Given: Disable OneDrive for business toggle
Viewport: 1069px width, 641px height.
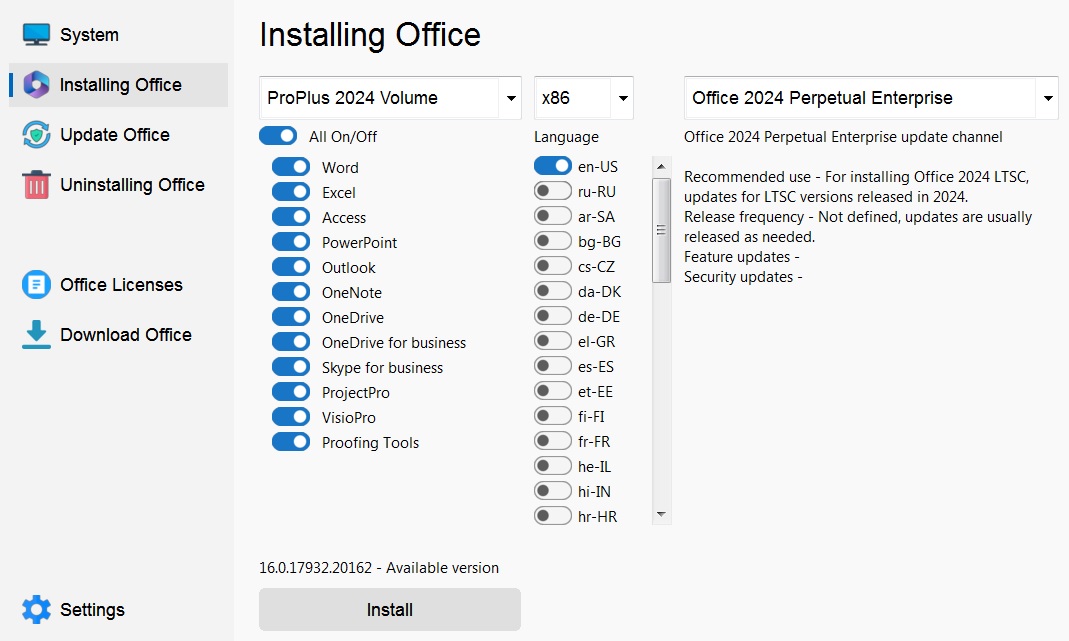Looking at the screenshot, I should tap(291, 342).
